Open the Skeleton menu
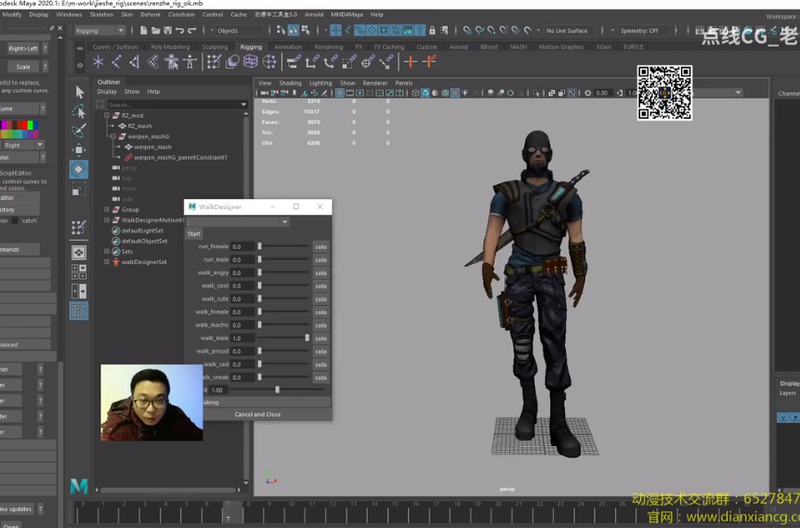Viewport: 800px width, 528px height. (x=102, y=14)
